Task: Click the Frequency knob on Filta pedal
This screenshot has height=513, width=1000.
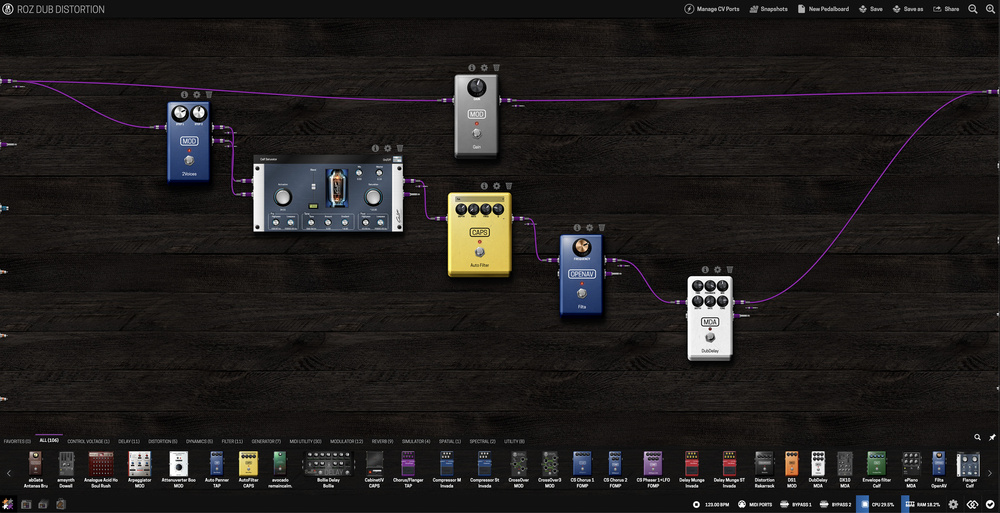Action: (581, 247)
